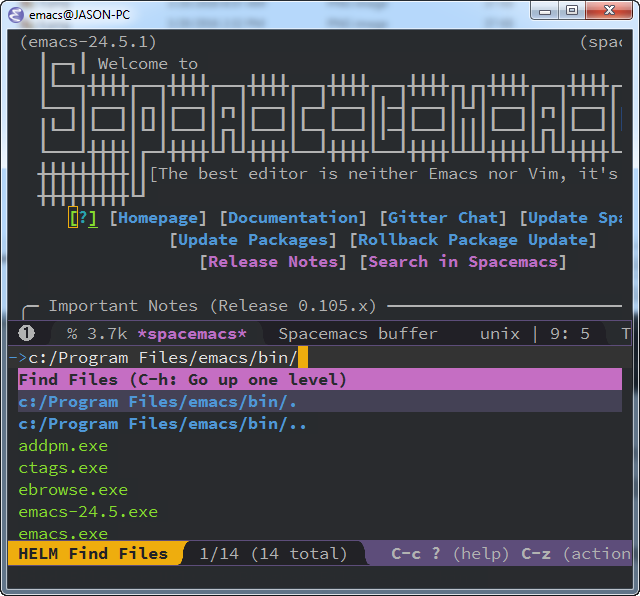Click the HELM Find Files modeline label
The height and width of the screenshot is (596, 640).
click(93, 554)
